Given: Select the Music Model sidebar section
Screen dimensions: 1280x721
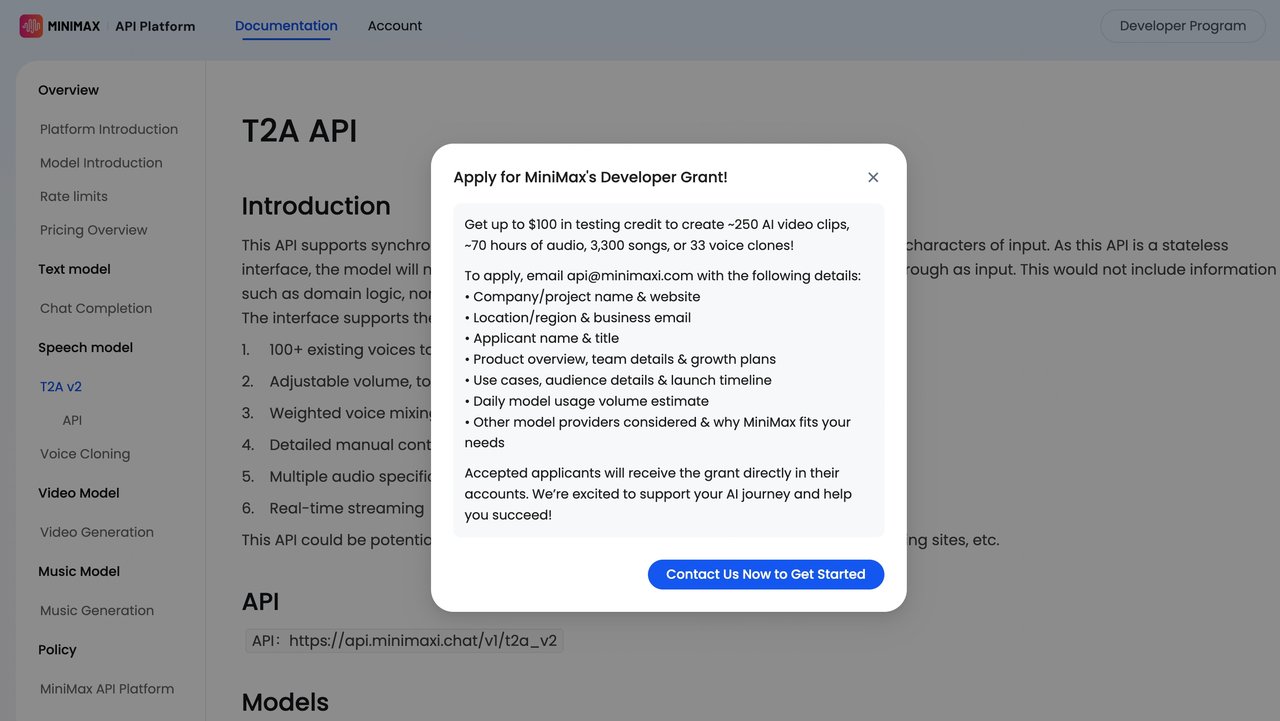Looking at the screenshot, I should click(79, 571).
